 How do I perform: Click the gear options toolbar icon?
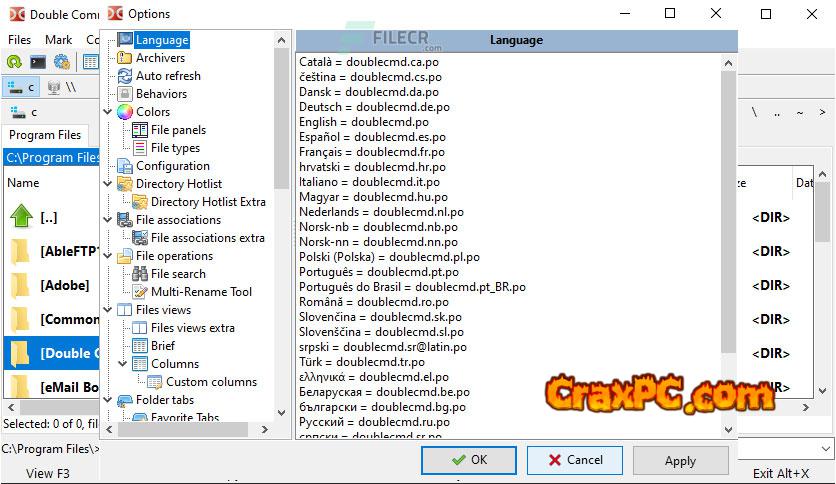point(62,62)
